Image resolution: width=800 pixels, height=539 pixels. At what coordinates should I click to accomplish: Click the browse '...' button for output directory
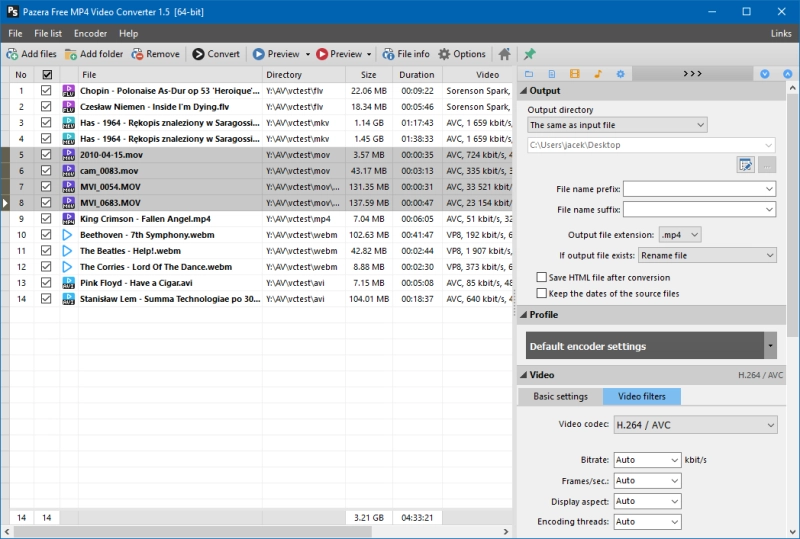(x=767, y=165)
